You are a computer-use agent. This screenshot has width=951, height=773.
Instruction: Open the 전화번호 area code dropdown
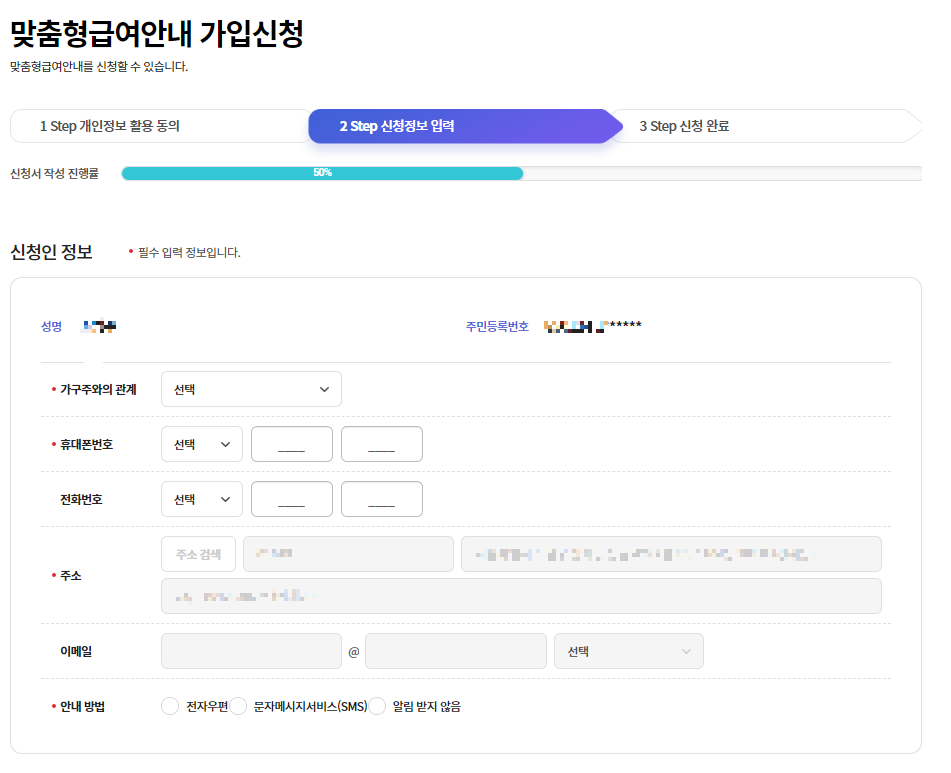(201, 498)
